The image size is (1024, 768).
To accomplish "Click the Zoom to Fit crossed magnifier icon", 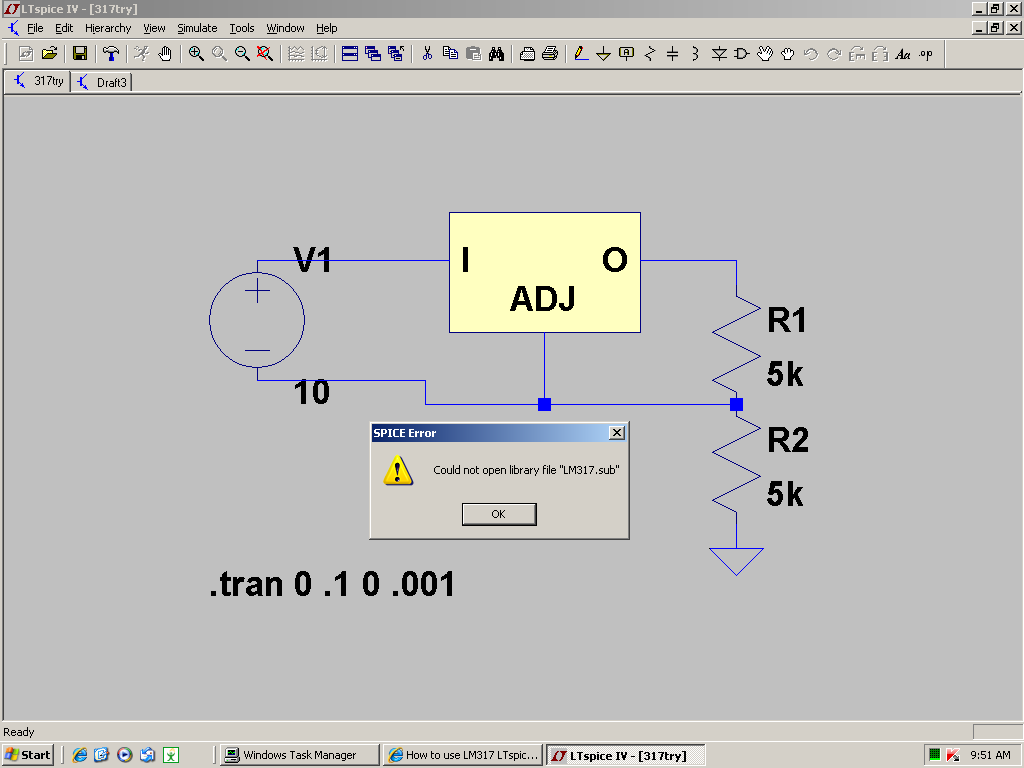I will click(264, 54).
